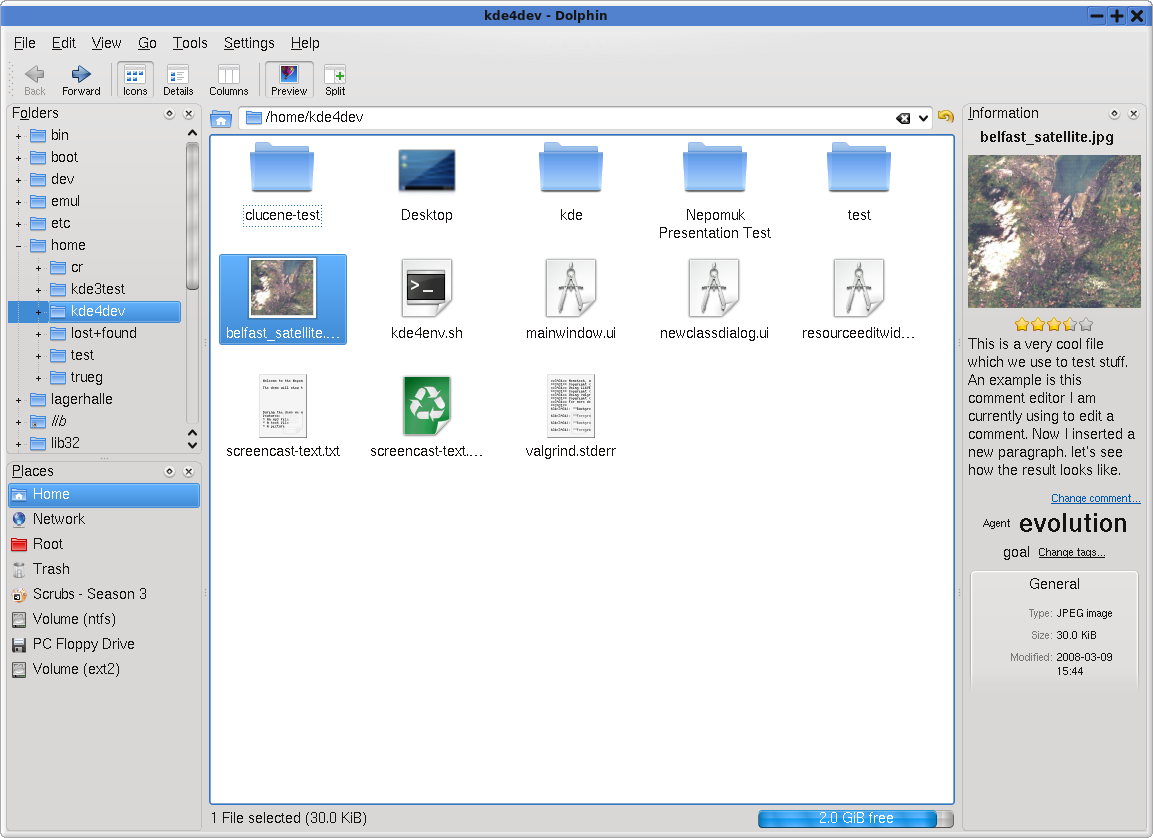Expand the lagerhalle folder in tree

(x=18, y=400)
